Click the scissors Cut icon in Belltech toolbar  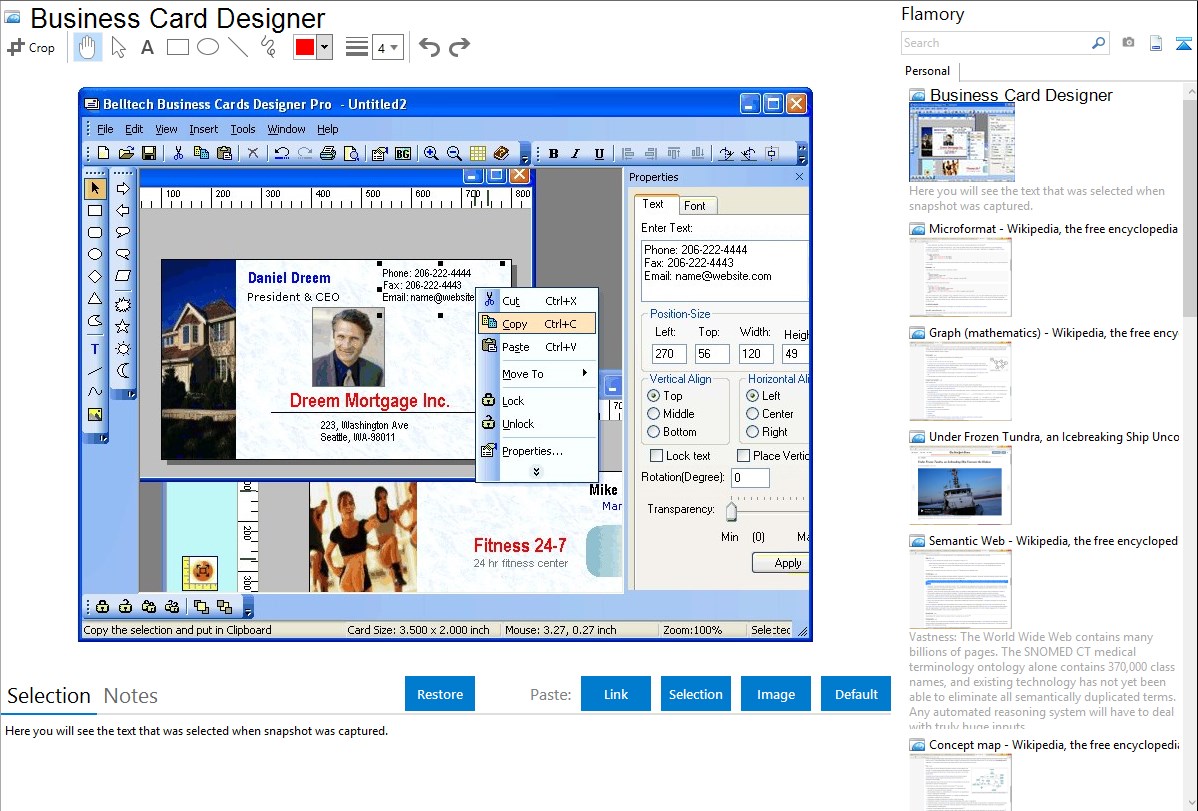178,154
